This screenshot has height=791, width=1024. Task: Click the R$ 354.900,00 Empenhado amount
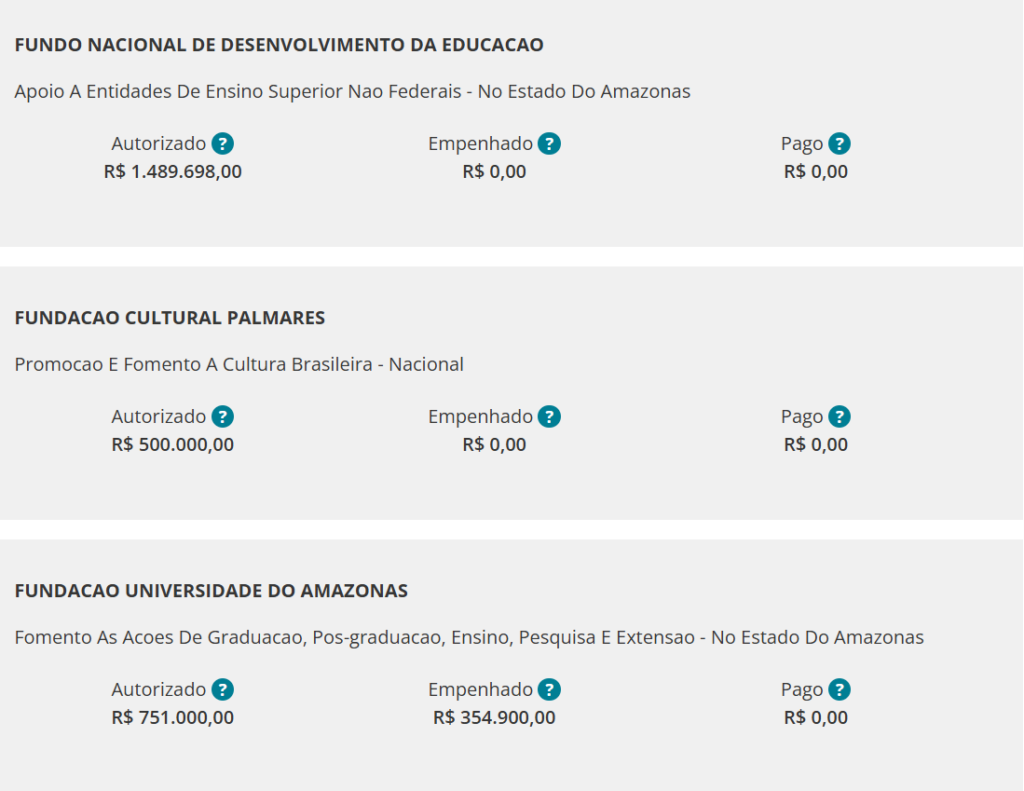click(x=494, y=718)
